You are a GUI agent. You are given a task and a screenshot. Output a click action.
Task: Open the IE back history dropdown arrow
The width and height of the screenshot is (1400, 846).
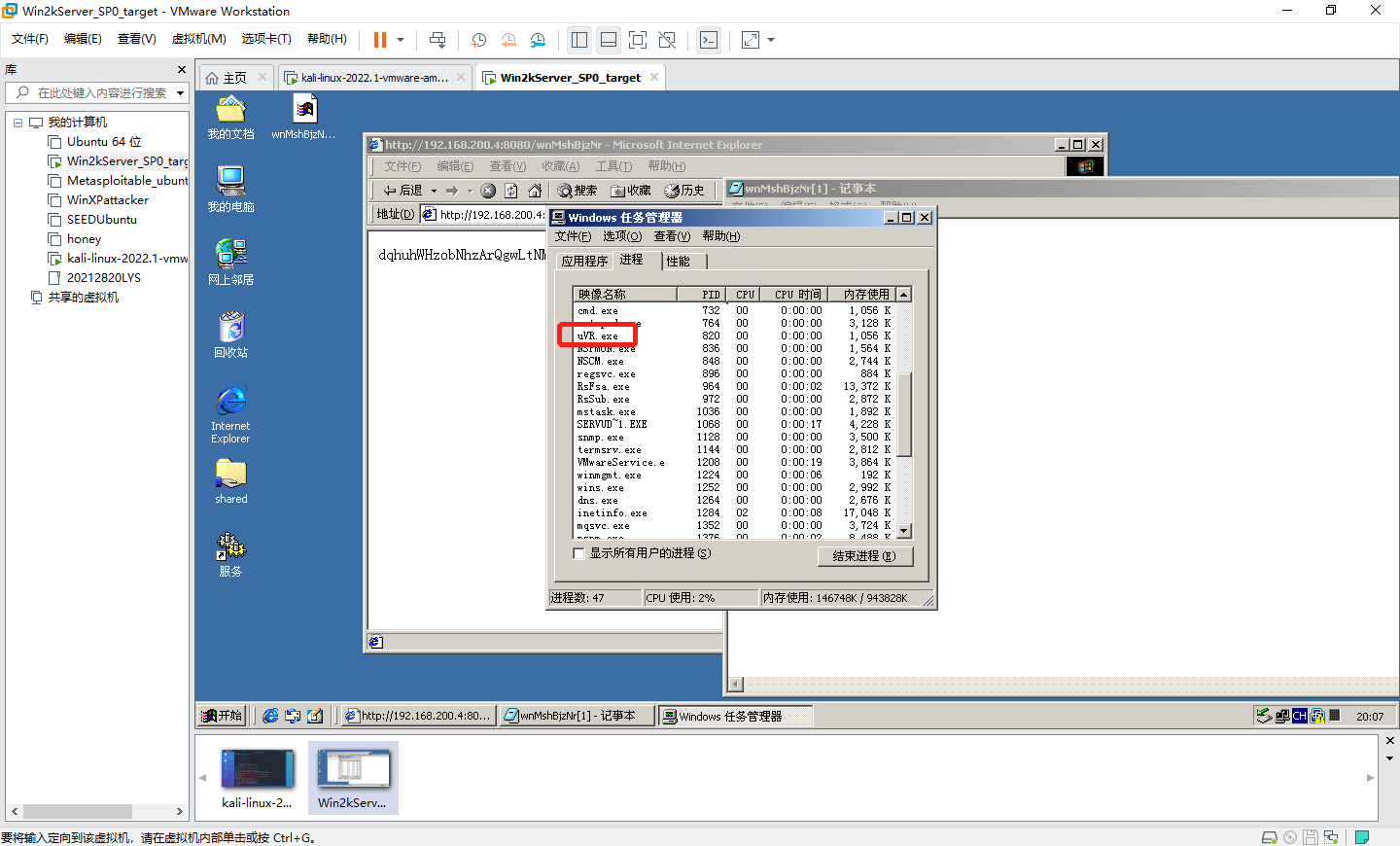[x=434, y=191]
